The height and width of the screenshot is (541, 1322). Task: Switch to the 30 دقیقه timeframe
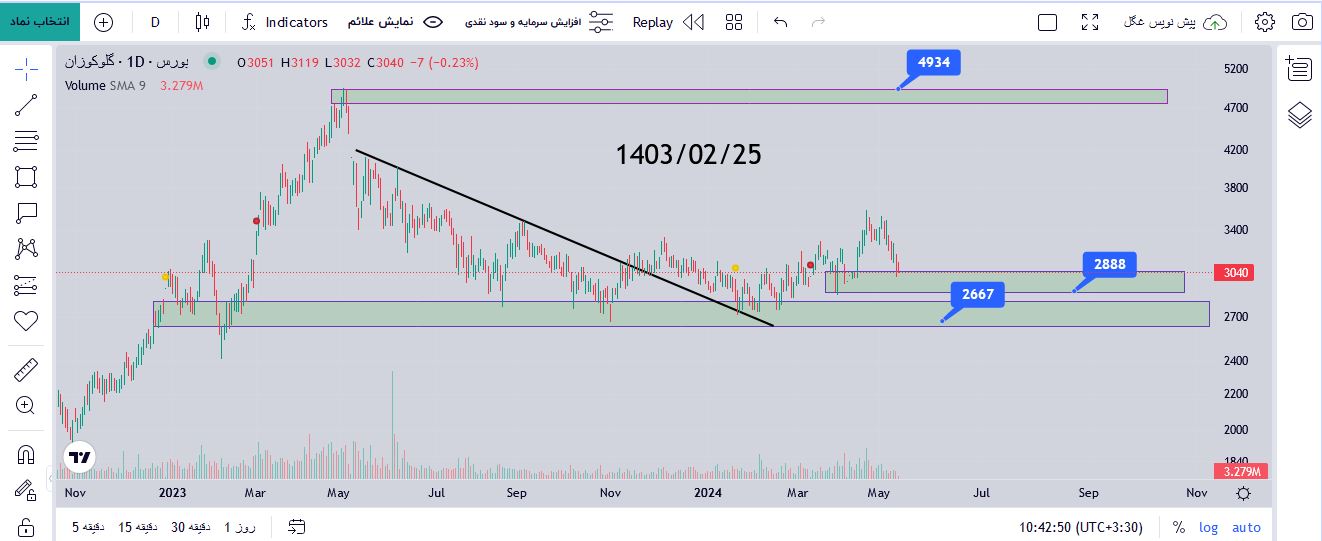(x=192, y=526)
